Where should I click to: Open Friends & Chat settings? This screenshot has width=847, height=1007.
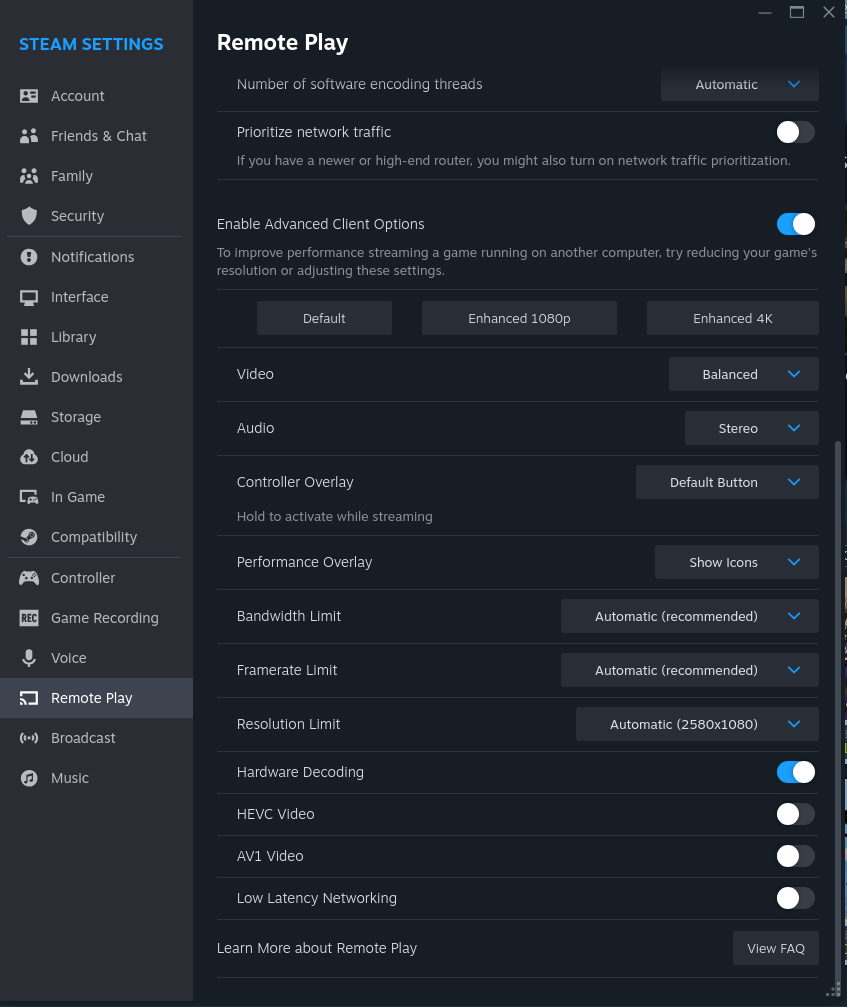96,136
